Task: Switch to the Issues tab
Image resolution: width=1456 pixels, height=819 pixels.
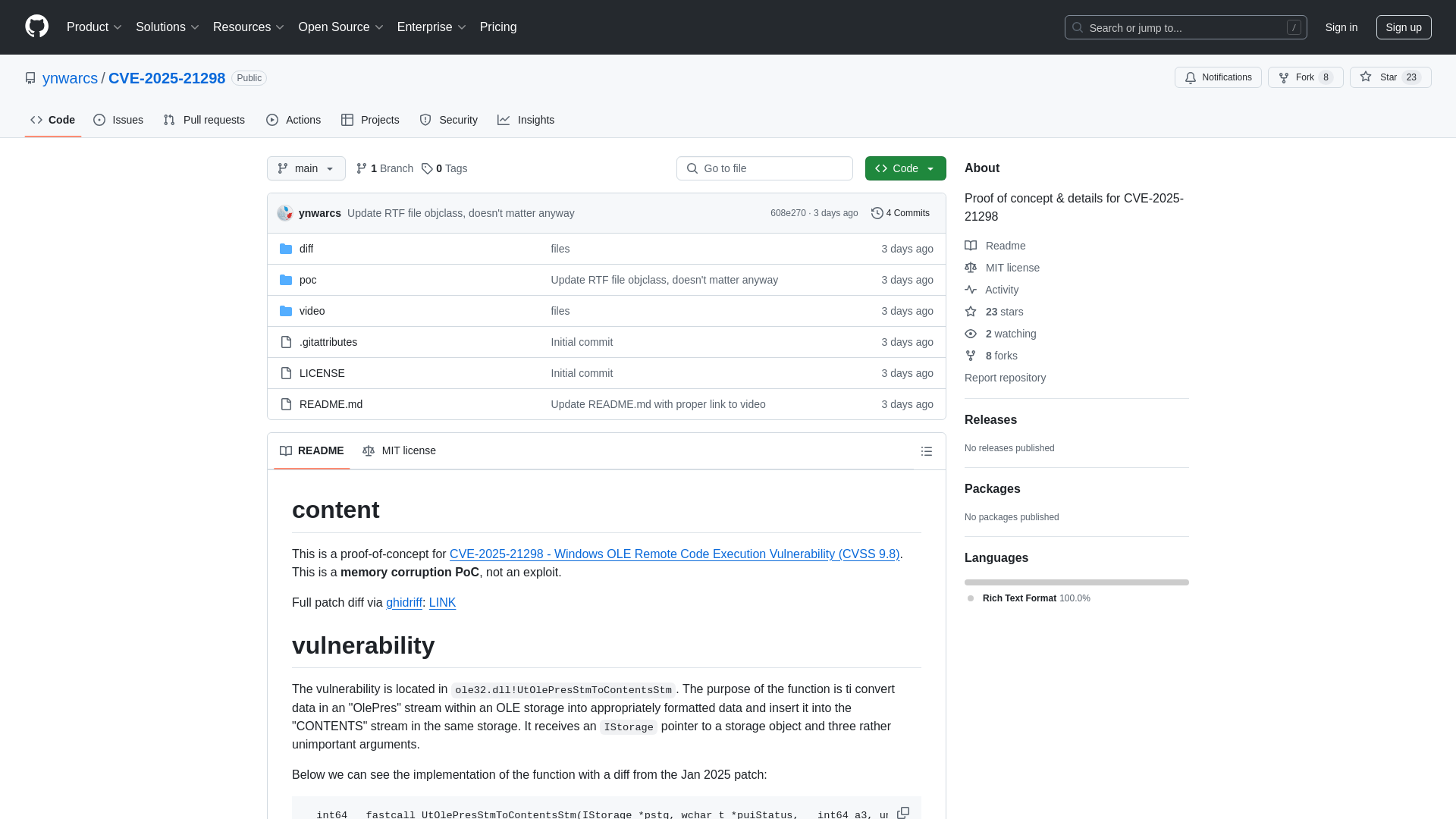Action: pos(118,120)
